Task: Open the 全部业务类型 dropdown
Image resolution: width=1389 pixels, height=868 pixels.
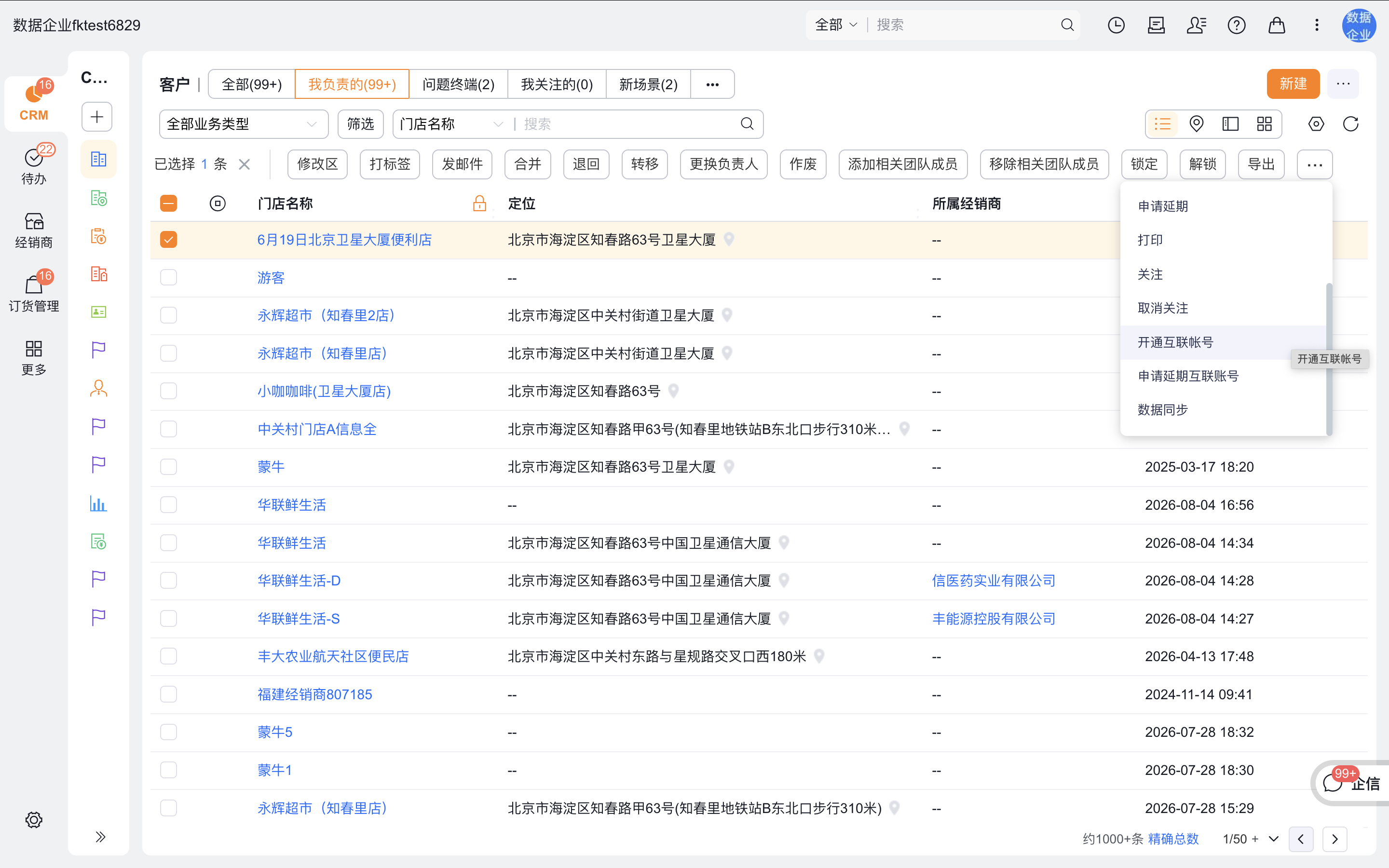Action: click(244, 124)
